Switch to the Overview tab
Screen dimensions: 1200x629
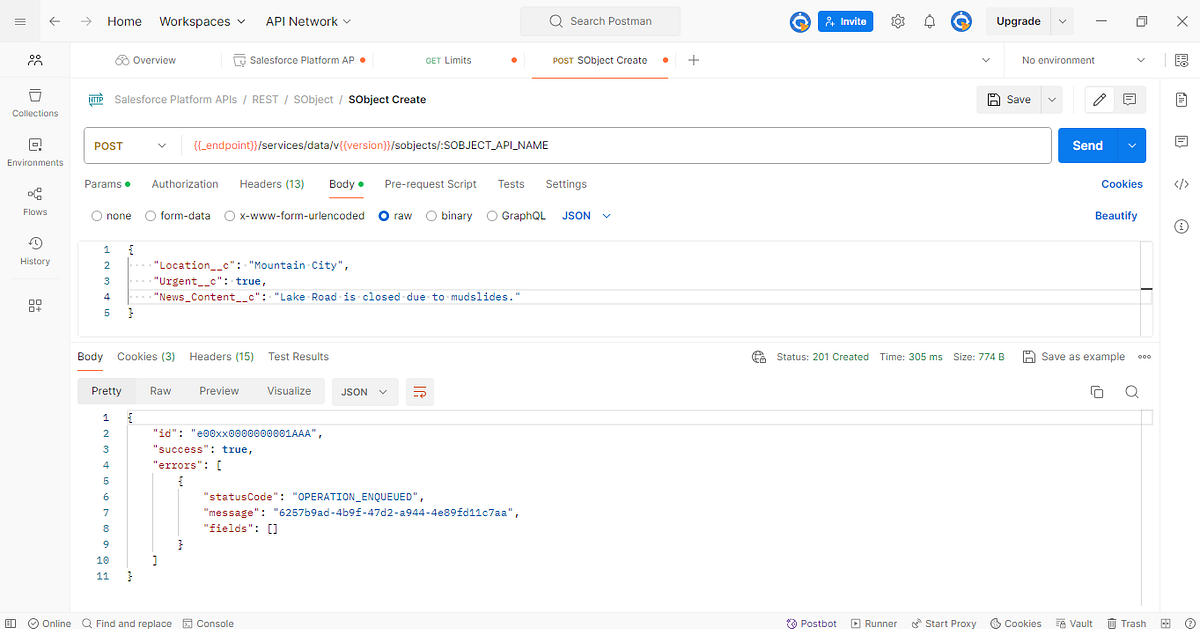click(x=146, y=60)
